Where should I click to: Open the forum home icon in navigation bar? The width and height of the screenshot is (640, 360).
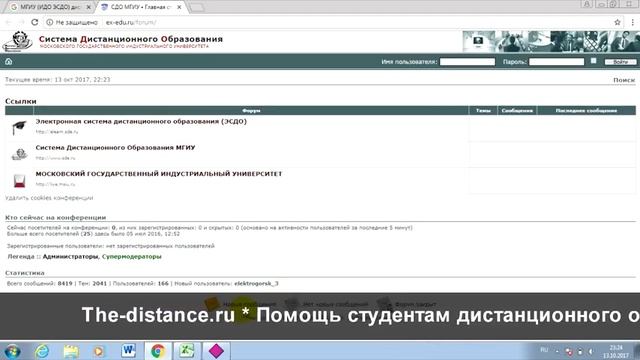[x=9, y=62]
